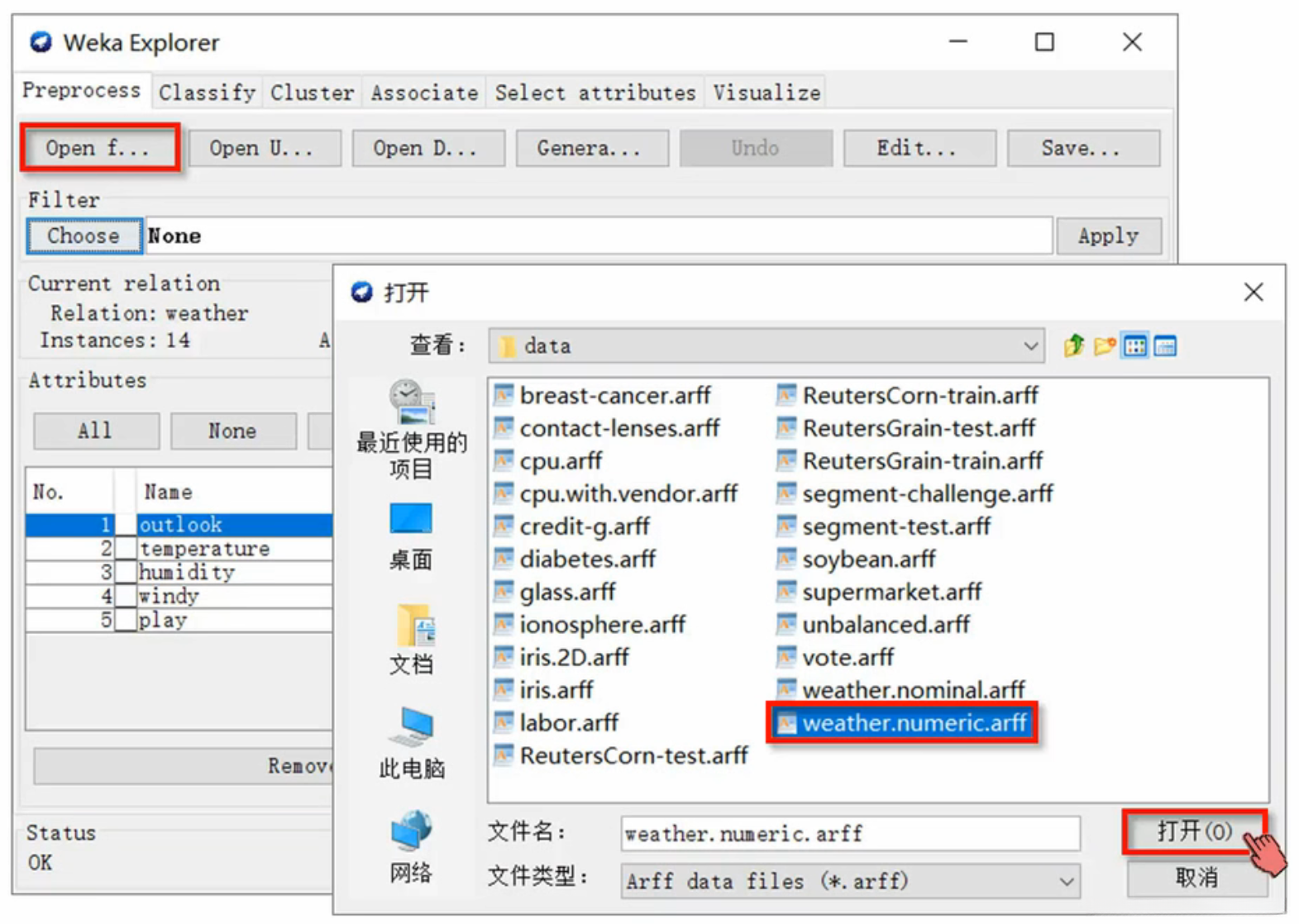This screenshot has width=1299, height=924.
Task: Deselect attributes with the None button
Action: point(232,431)
